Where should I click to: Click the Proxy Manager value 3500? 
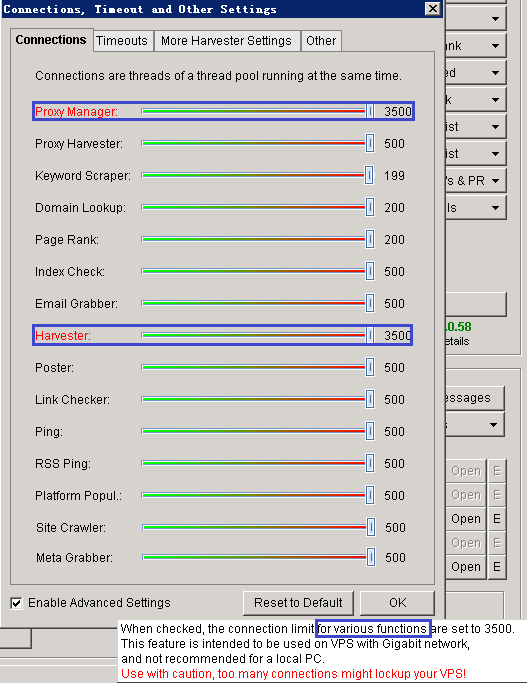(x=398, y=112)
